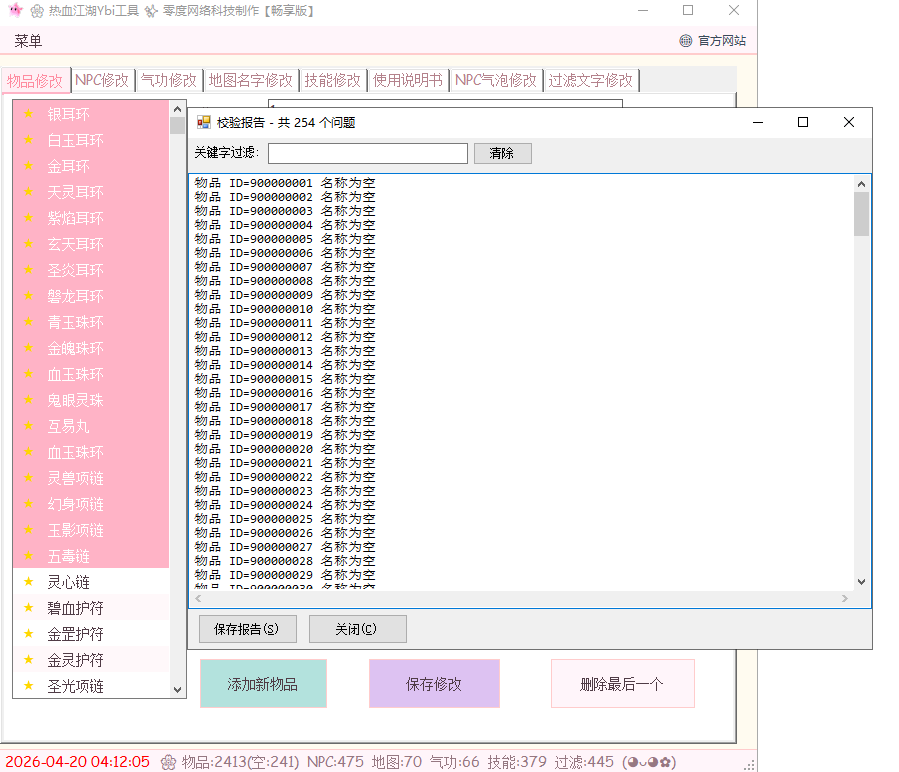Open the 技能修改 tab

332,80
